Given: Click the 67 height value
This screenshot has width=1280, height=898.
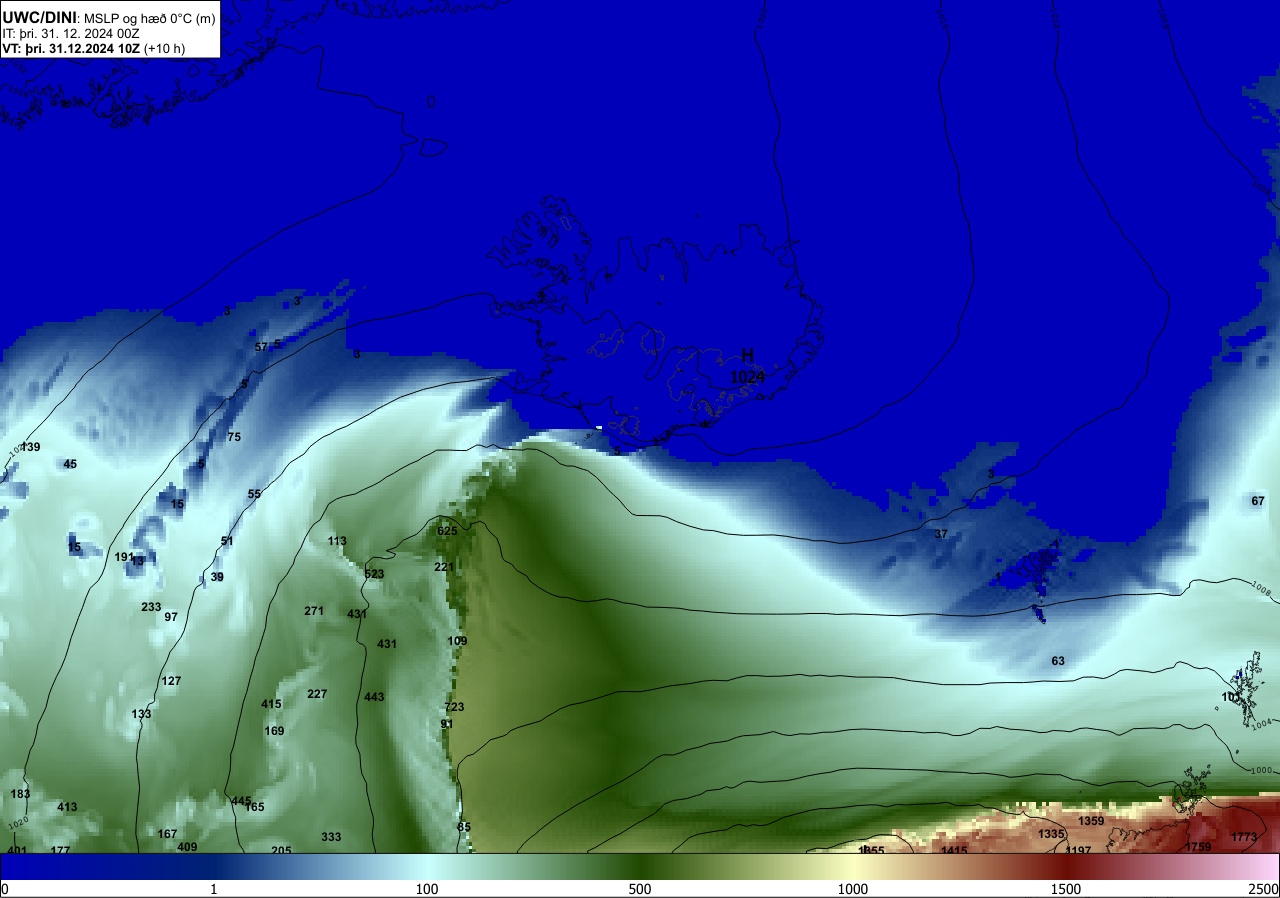Looking at the screenshot, I should pos(1258,501).
